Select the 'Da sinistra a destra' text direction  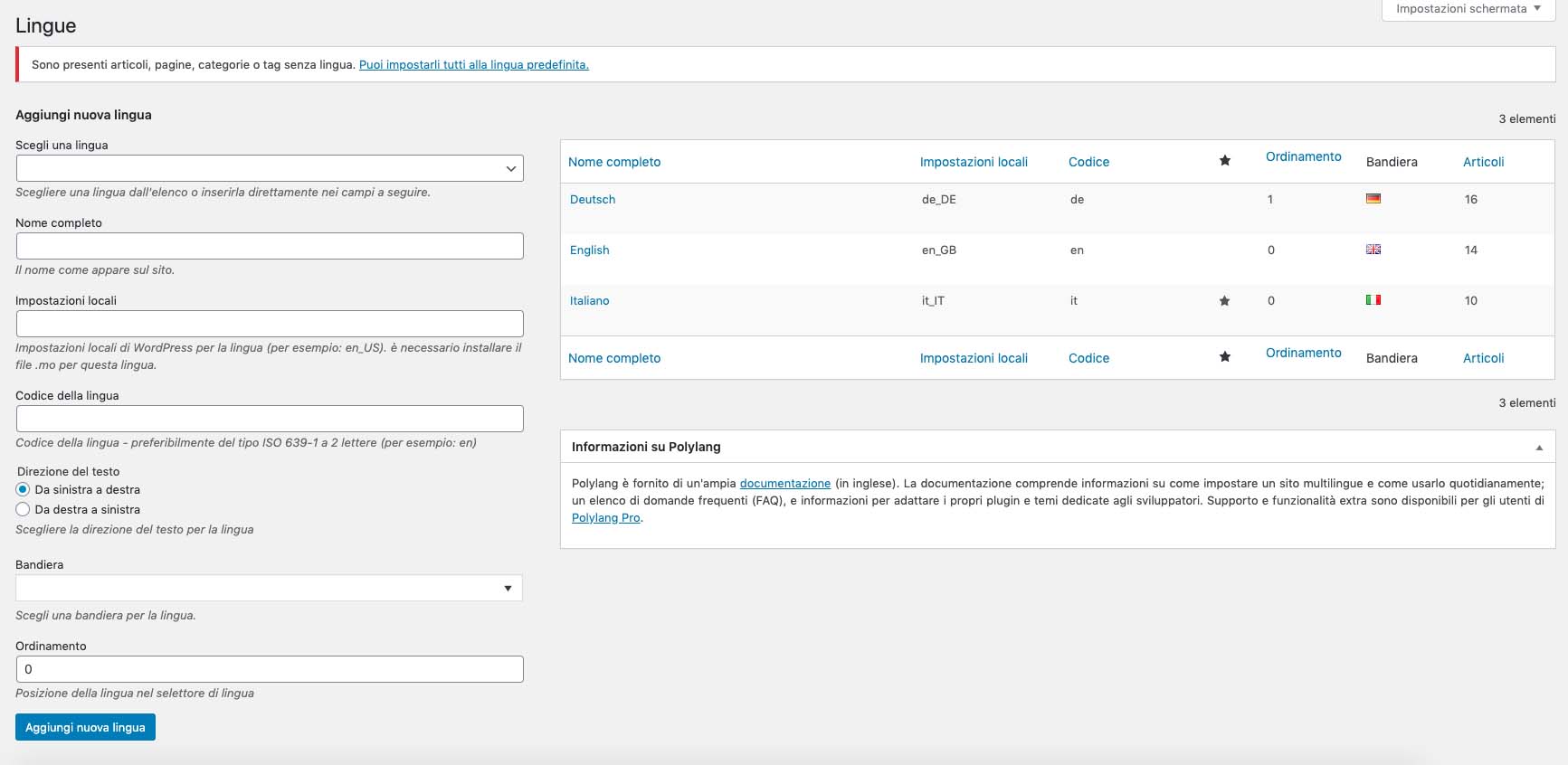(x=24, y=489)
